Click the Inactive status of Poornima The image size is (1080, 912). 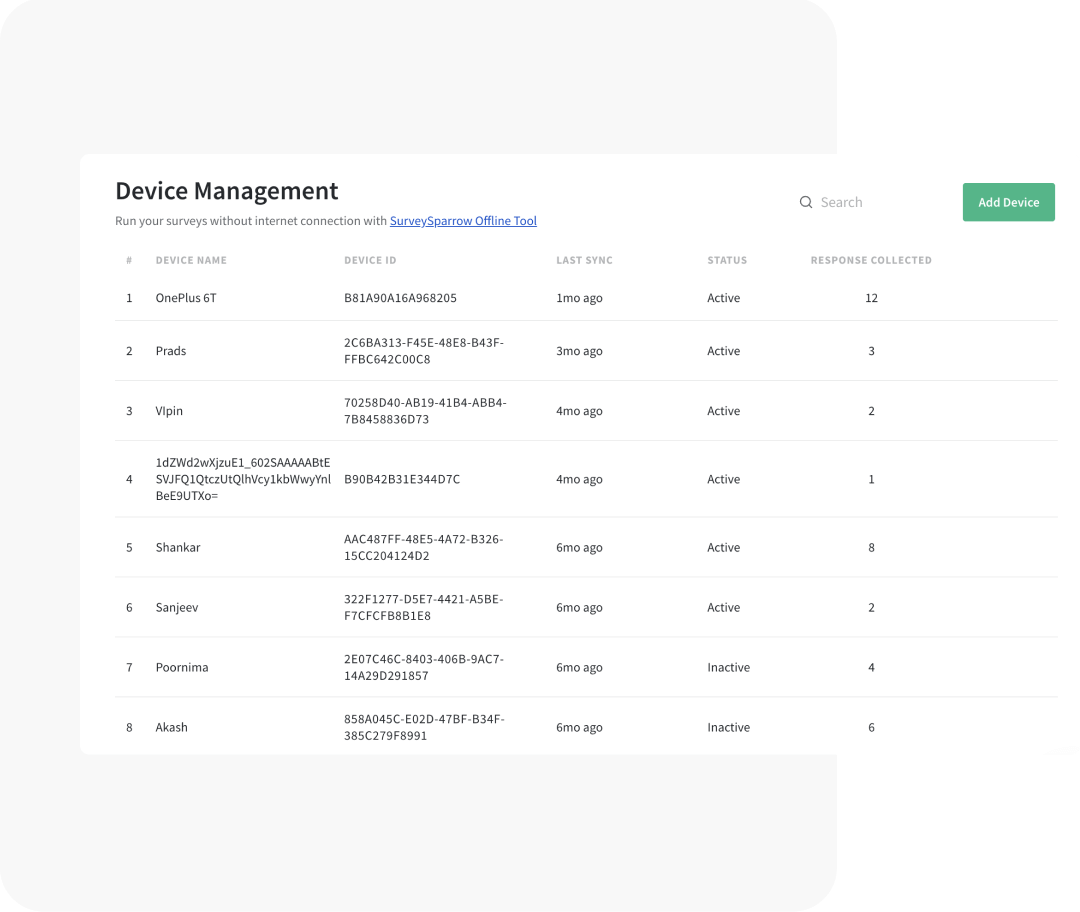click(728, 667)
